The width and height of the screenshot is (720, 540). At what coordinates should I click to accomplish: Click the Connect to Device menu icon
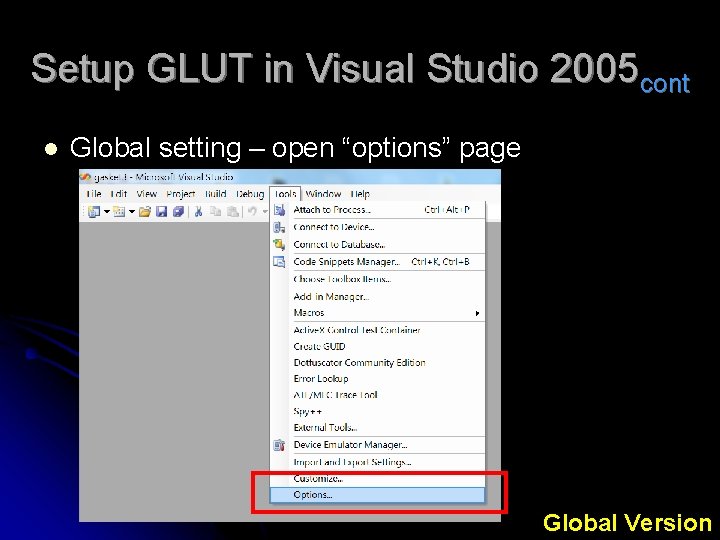pos(279,227)
